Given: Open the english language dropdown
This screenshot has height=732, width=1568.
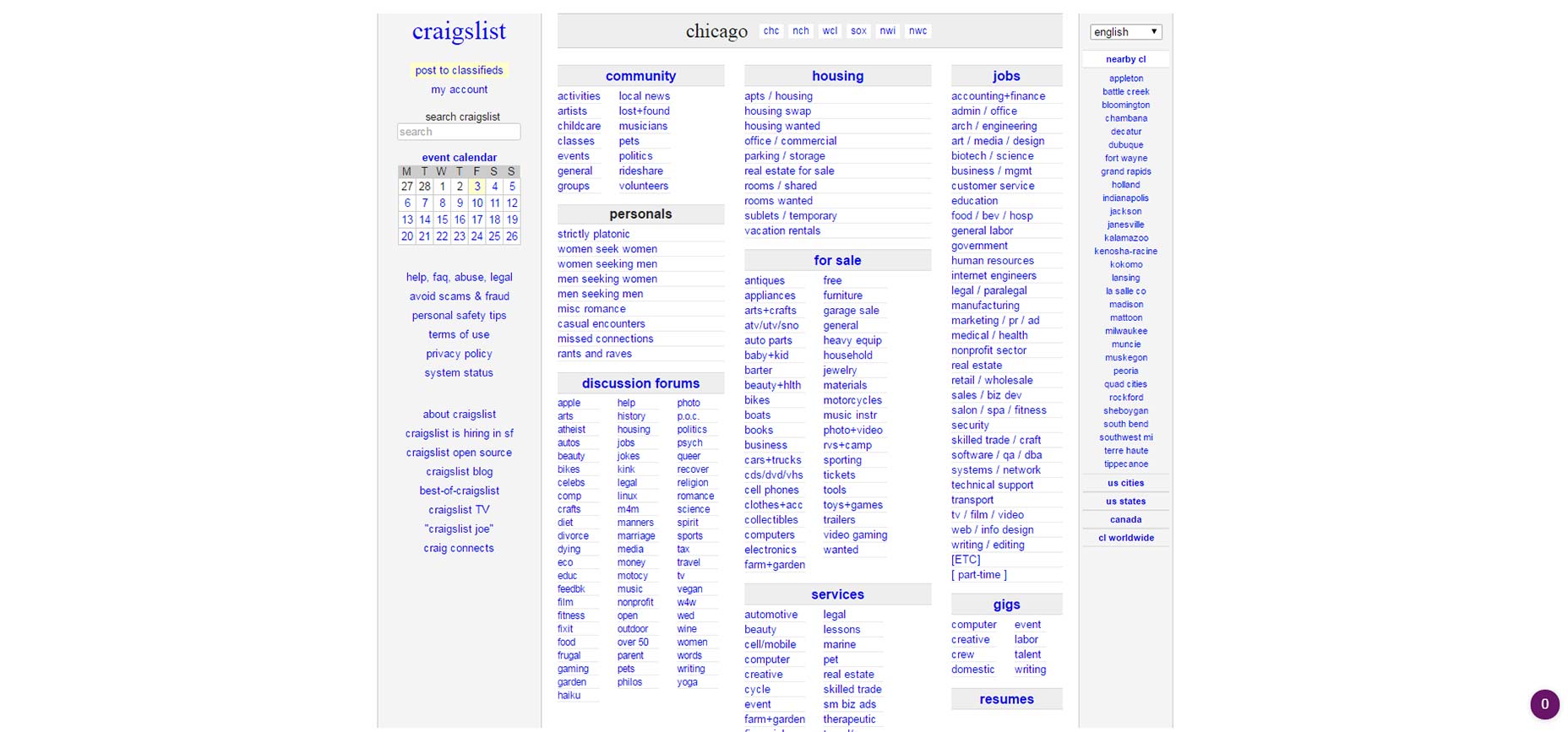Looking at the screenshot, I should 1125,32.
